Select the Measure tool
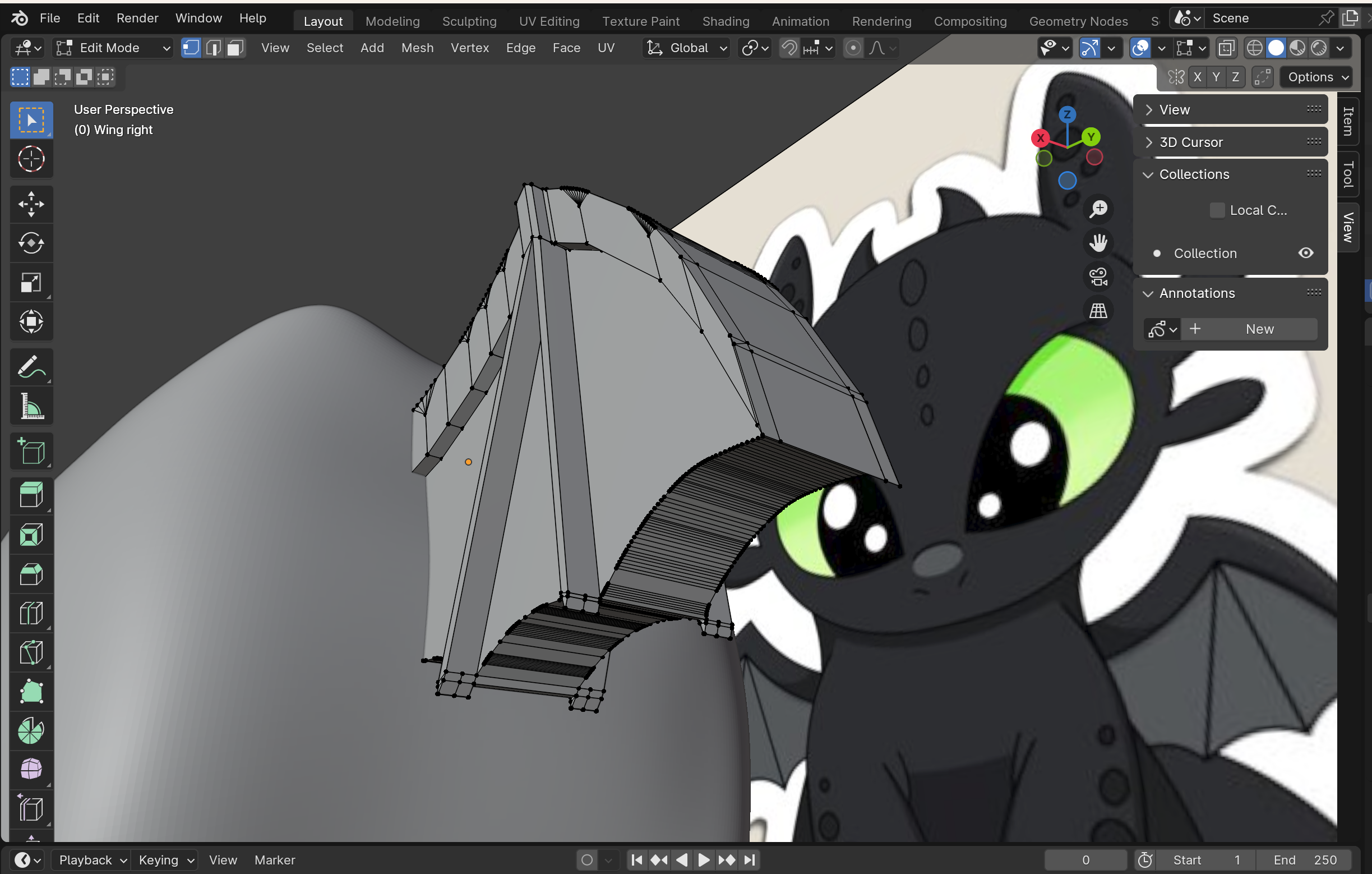Image resolution: width=1372 pixels, height=874 pixels. tap(31, 407)
